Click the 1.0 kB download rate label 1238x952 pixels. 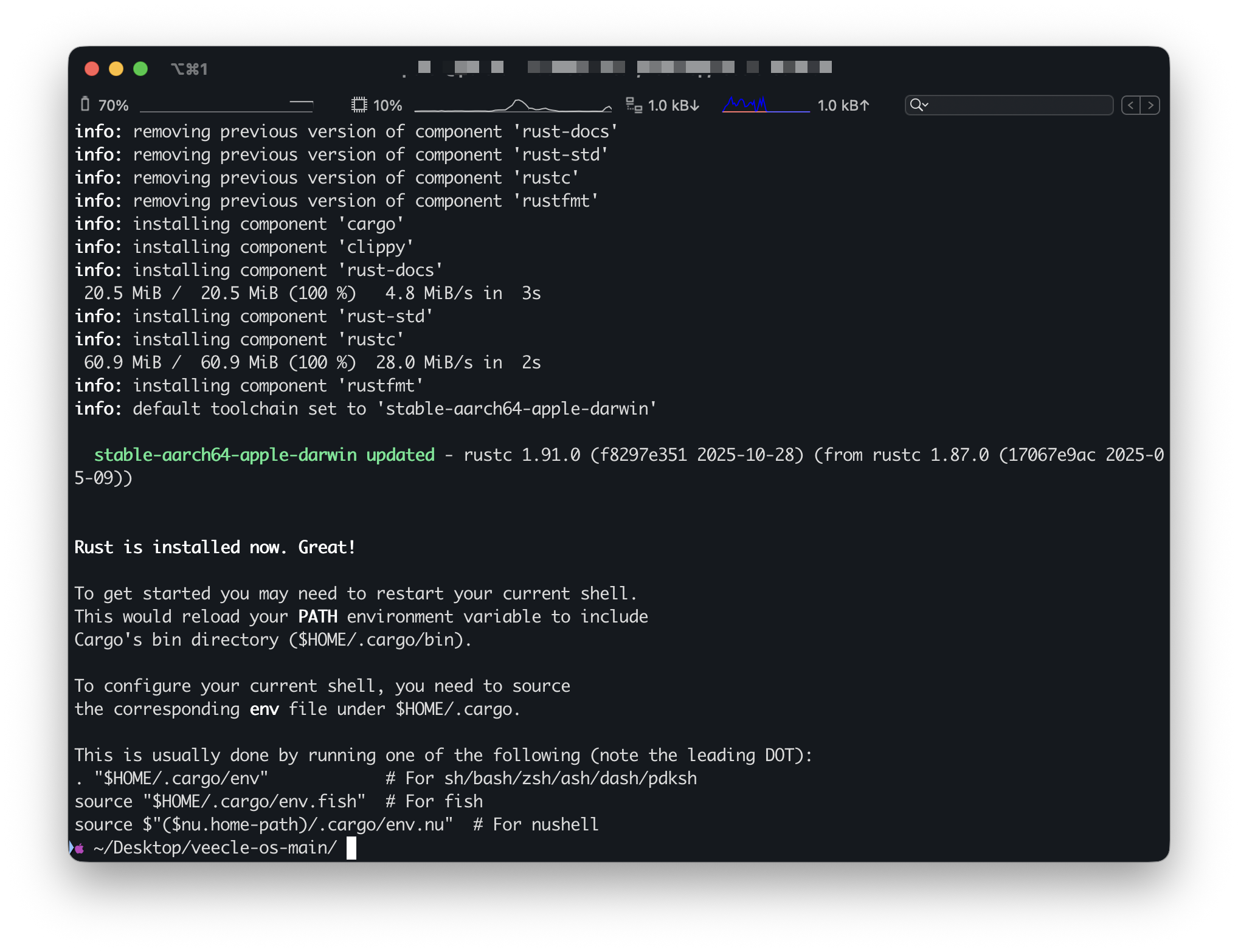coord(673,106)
